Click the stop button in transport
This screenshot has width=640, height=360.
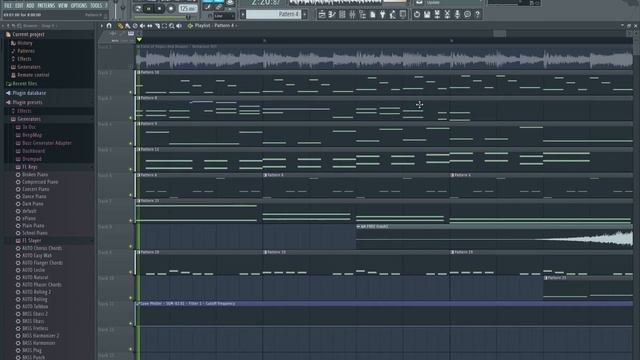pyautogui.click(x=160, y=9)
